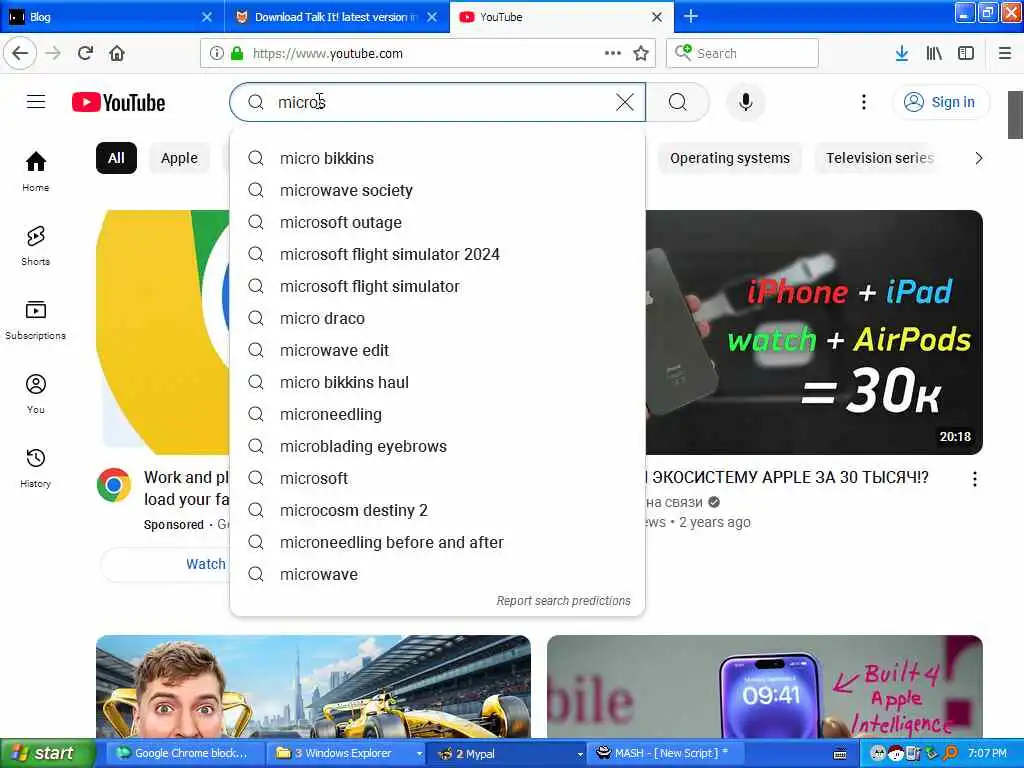Choose suggestion 'micro bikkins'
The width and height of the screenshot is (1024, 768).
pyautogui.click(x=438, y=158)
